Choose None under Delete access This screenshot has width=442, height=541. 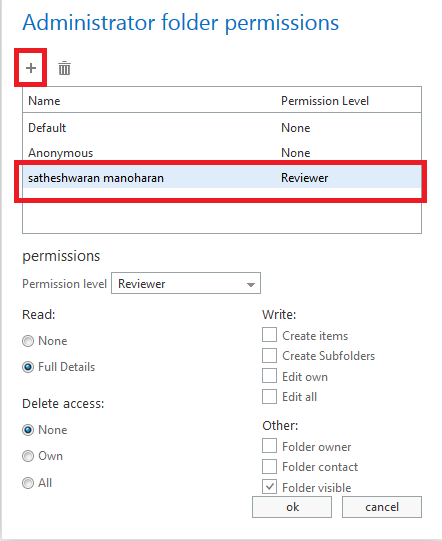[28, 430]
